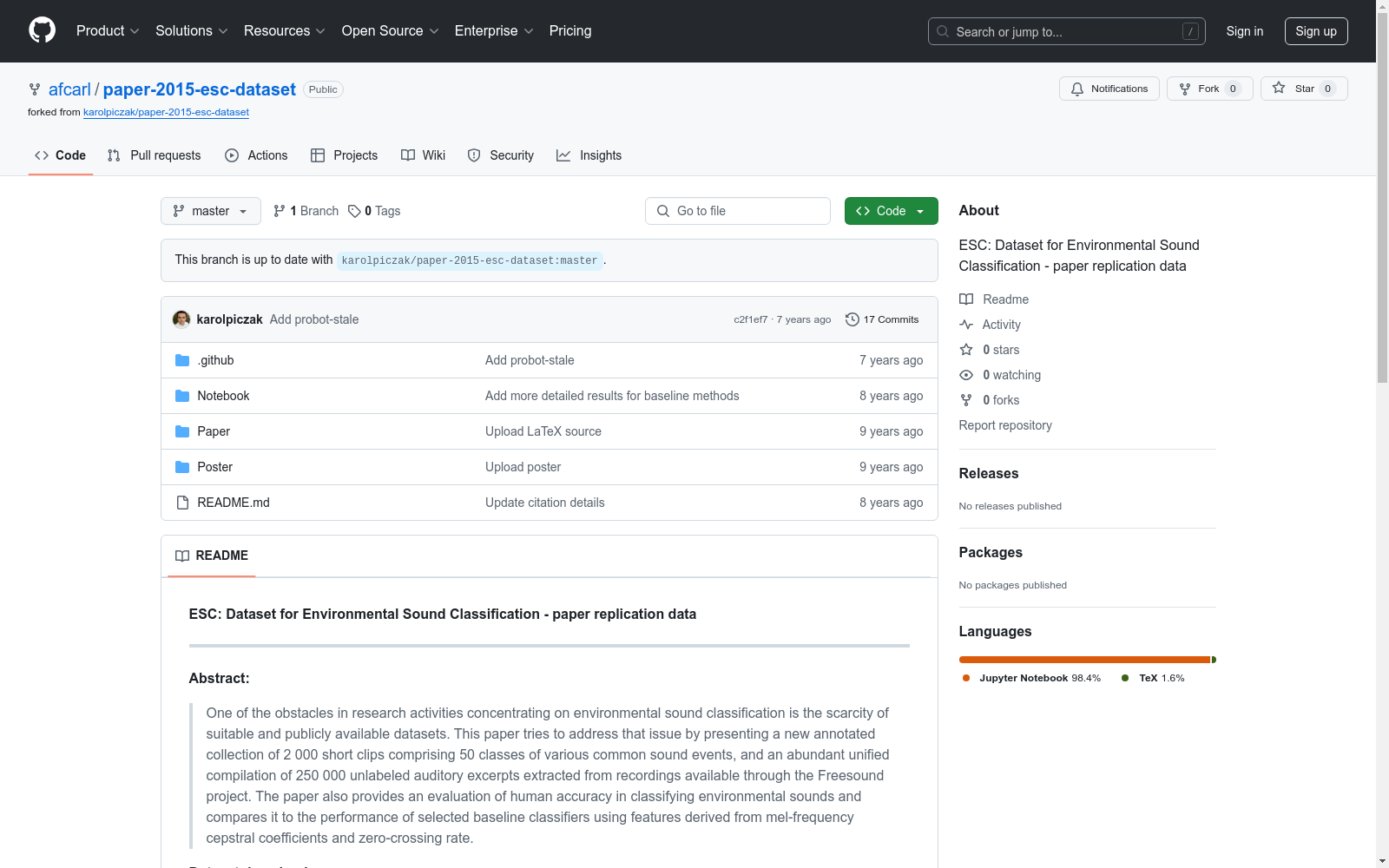The image size is (1389, 868).
Task: Click the orange Jupyter Notebook language bar
Action: point(1084,660)
